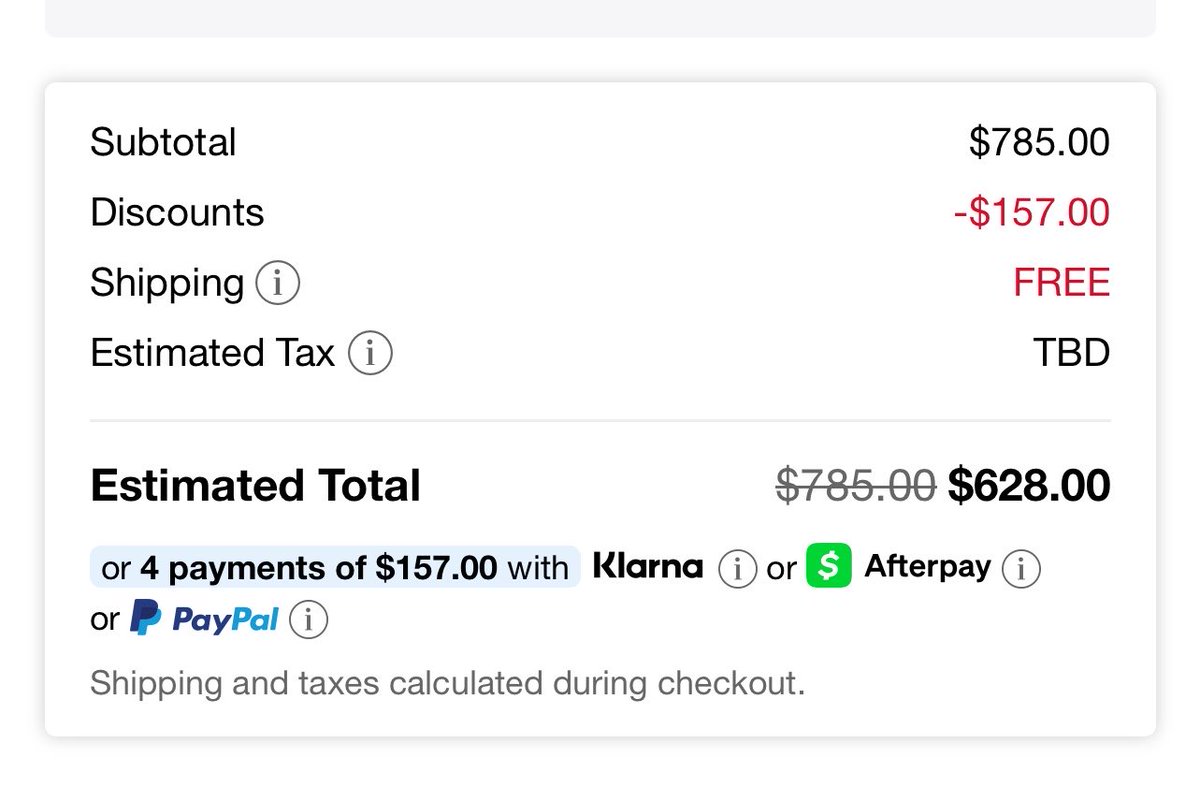The width and height of the screenshot is (1200, 787).
Task: Select the Klarna logo
Action: coord(648,567)
